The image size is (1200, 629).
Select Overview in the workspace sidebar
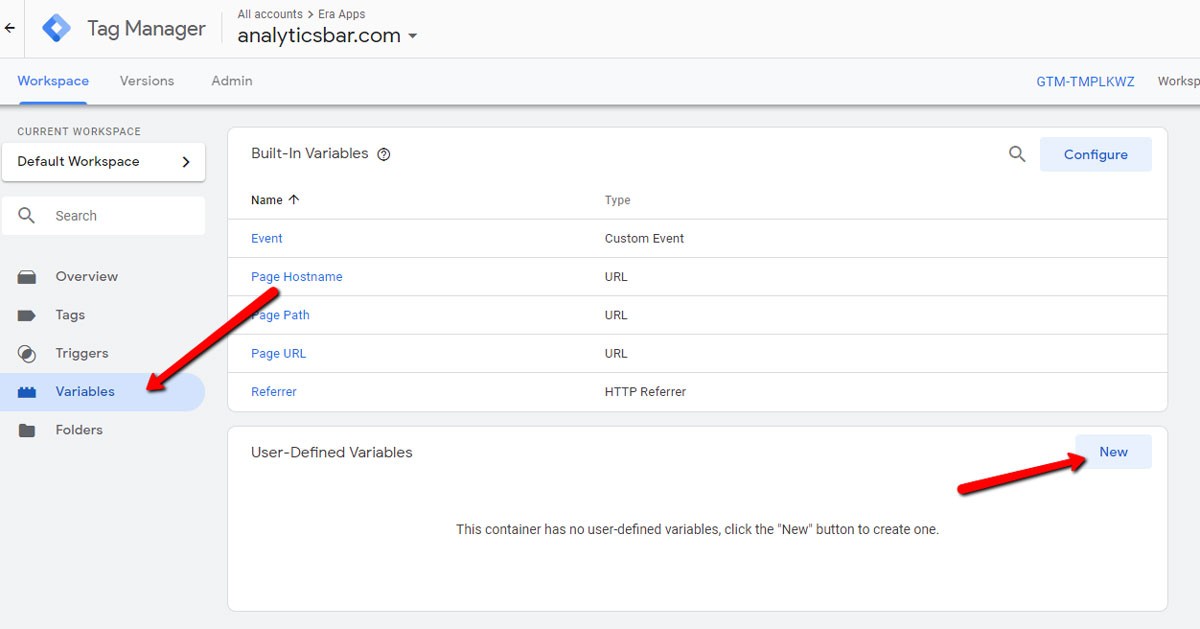[x=87, y=276]
